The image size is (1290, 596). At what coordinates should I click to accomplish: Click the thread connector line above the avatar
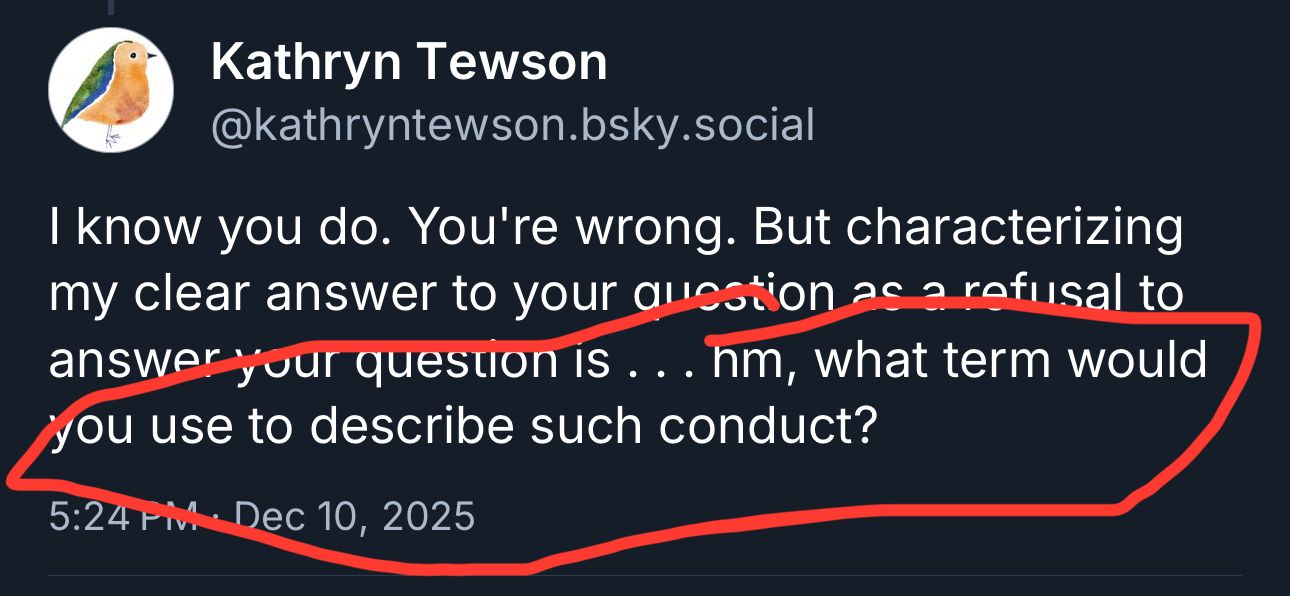tap(112, 8)
